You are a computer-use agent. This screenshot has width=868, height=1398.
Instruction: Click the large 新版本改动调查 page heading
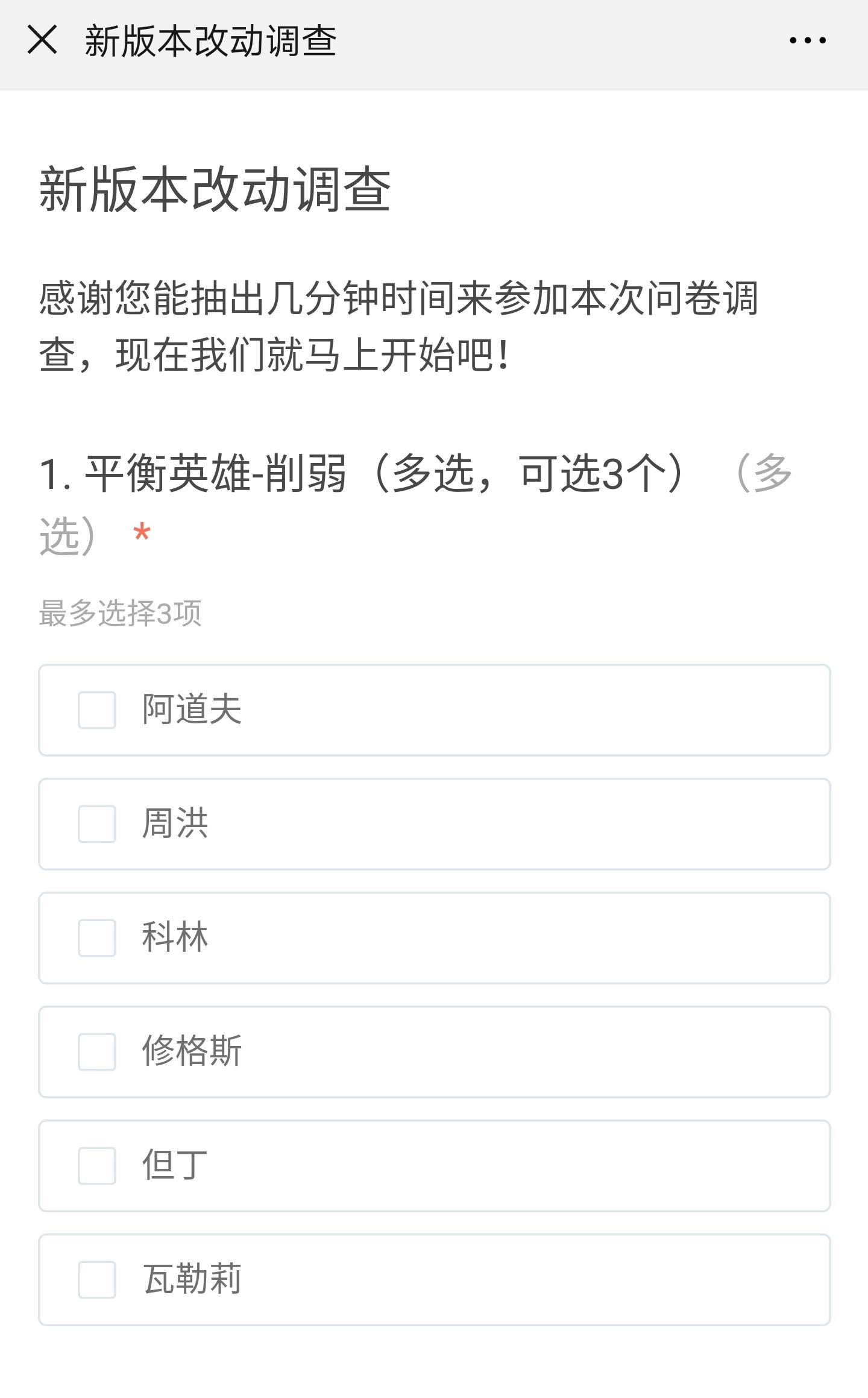click(x=215, y=190)
